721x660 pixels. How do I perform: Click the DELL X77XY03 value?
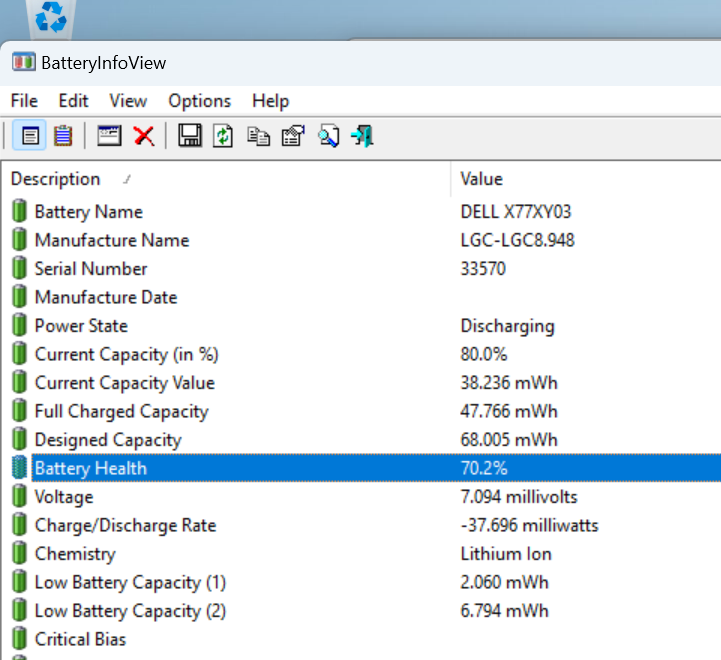pyautogui.click(x=515, y=212)
